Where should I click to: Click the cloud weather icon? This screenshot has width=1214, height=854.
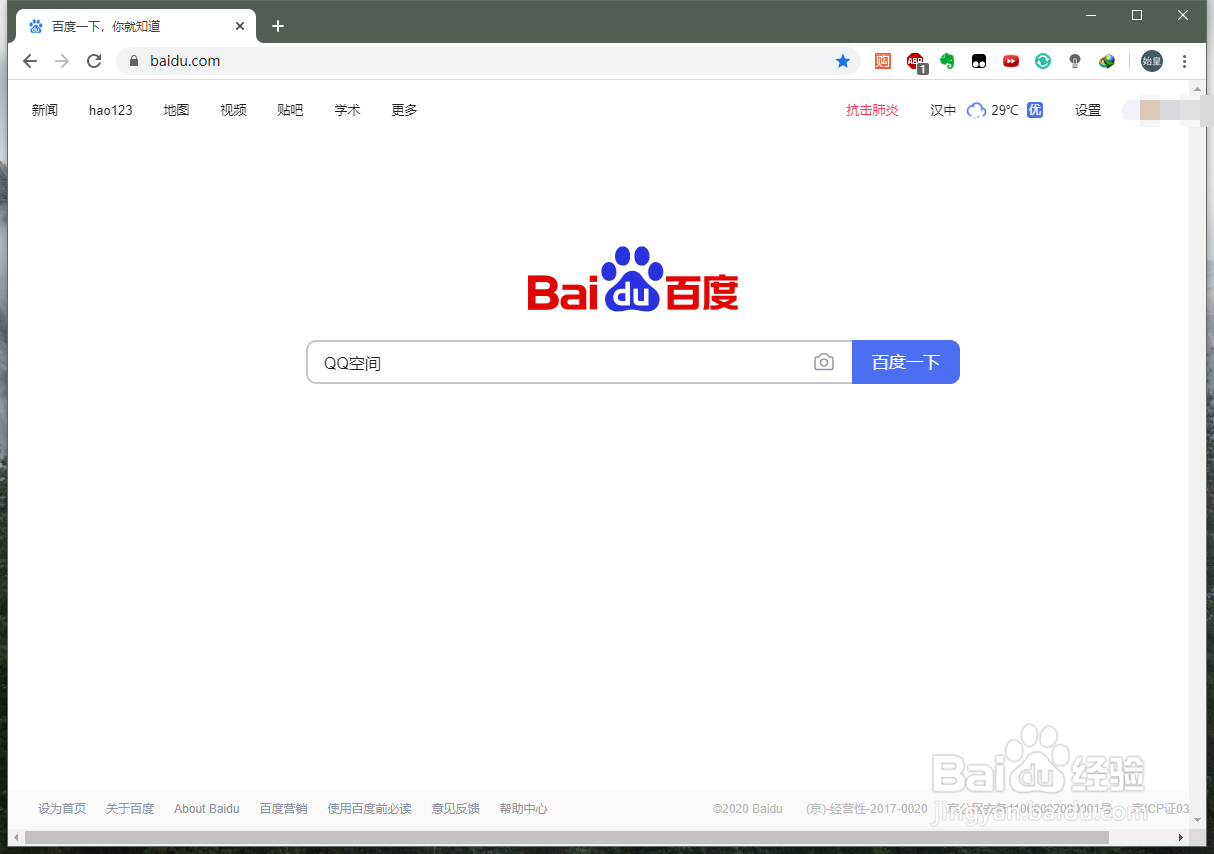pyautogui.click(x=976, y=110)
